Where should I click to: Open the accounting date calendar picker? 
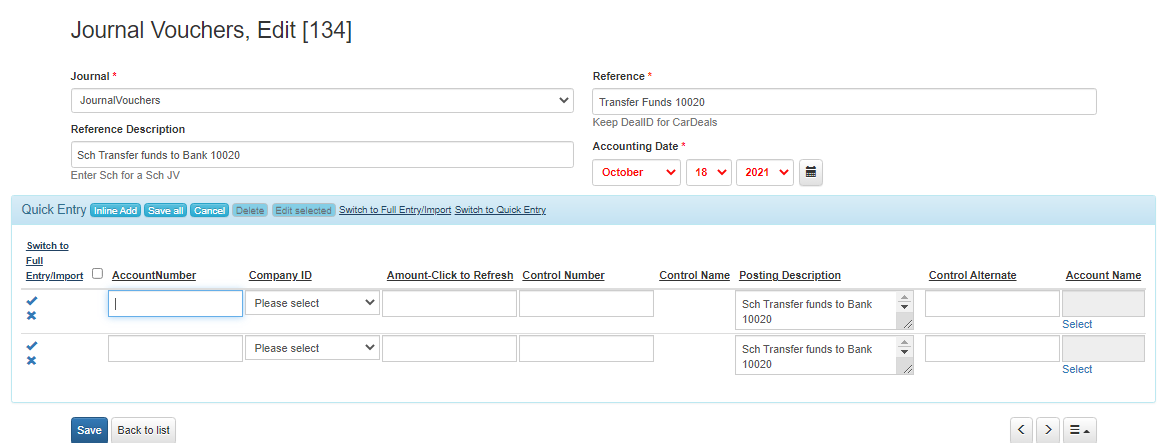point(811,172)
